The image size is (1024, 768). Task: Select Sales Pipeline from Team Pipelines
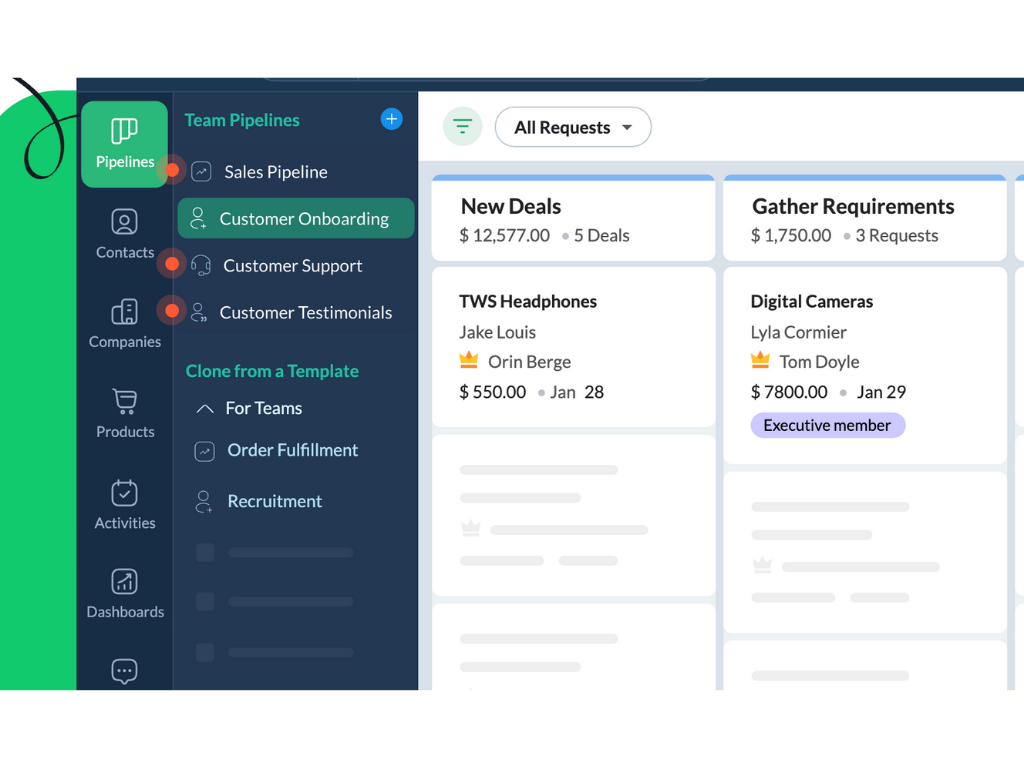(x=275, y=172)
